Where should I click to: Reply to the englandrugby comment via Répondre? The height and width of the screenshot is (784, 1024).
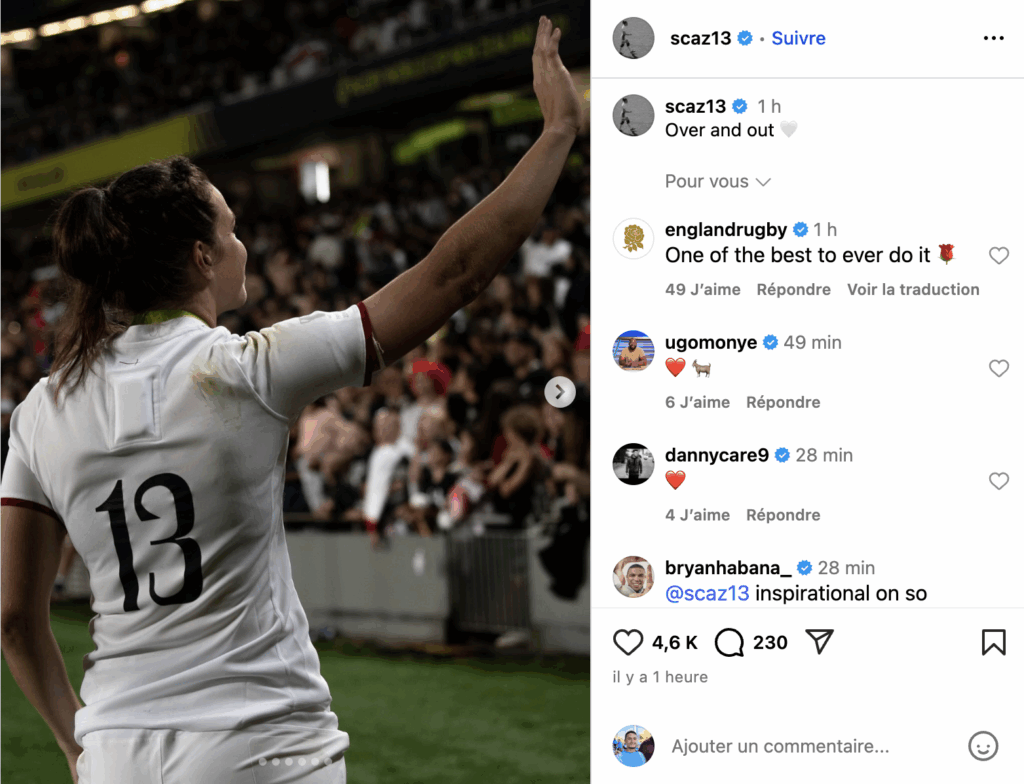pos(793,289)
